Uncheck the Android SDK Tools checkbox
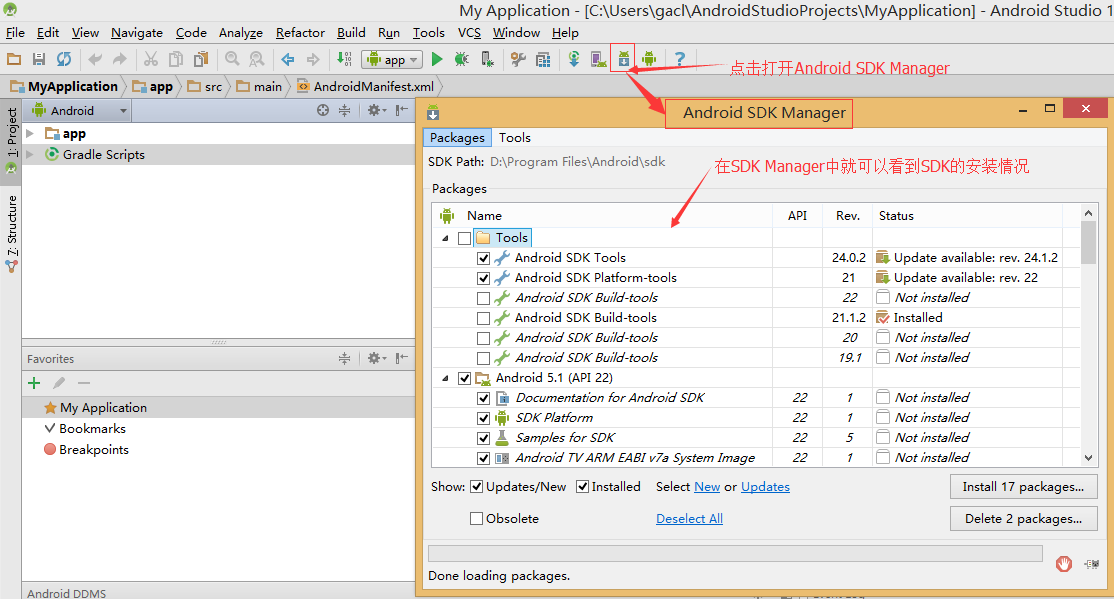Viewport: 1114px width, 599px height. pyautogui.click(x=484, y=258)
